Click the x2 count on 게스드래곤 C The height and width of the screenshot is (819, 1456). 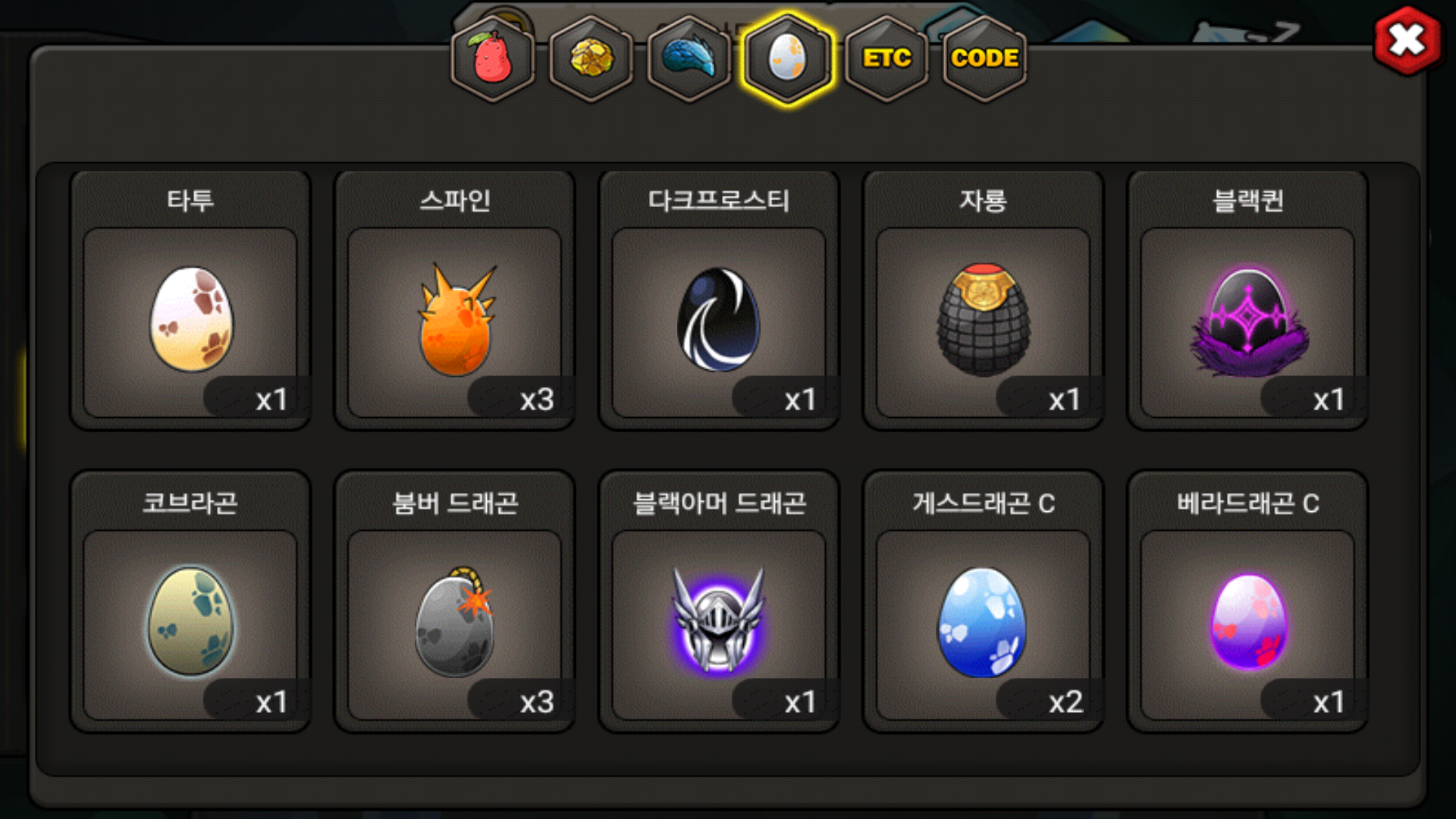tap(1065, 702)
